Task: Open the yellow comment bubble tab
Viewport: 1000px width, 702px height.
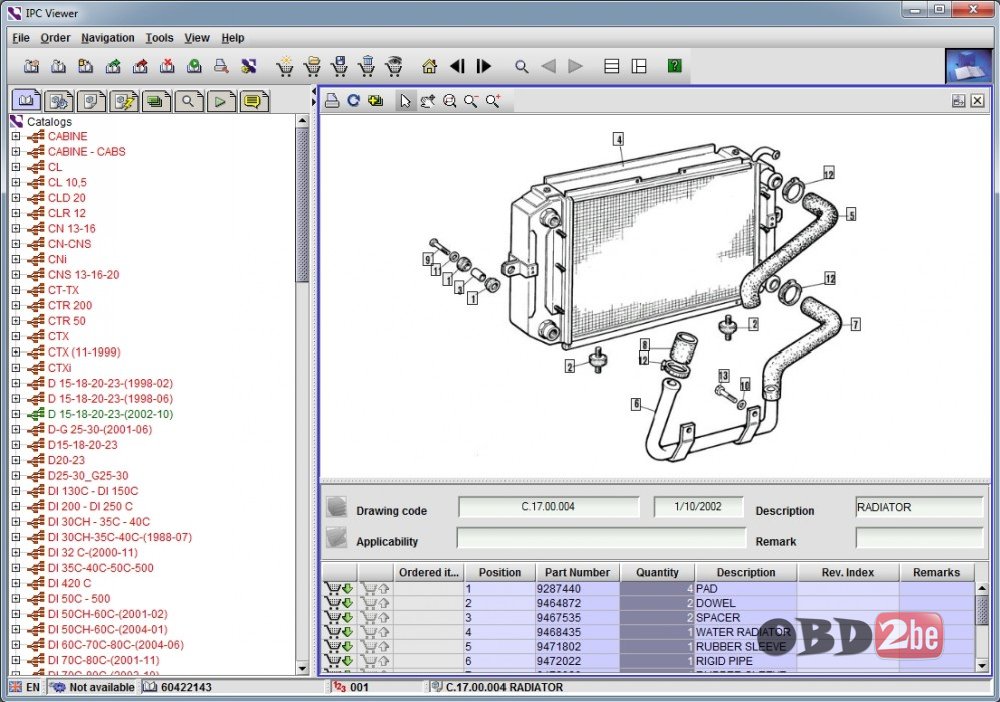Action: point(253,101)
